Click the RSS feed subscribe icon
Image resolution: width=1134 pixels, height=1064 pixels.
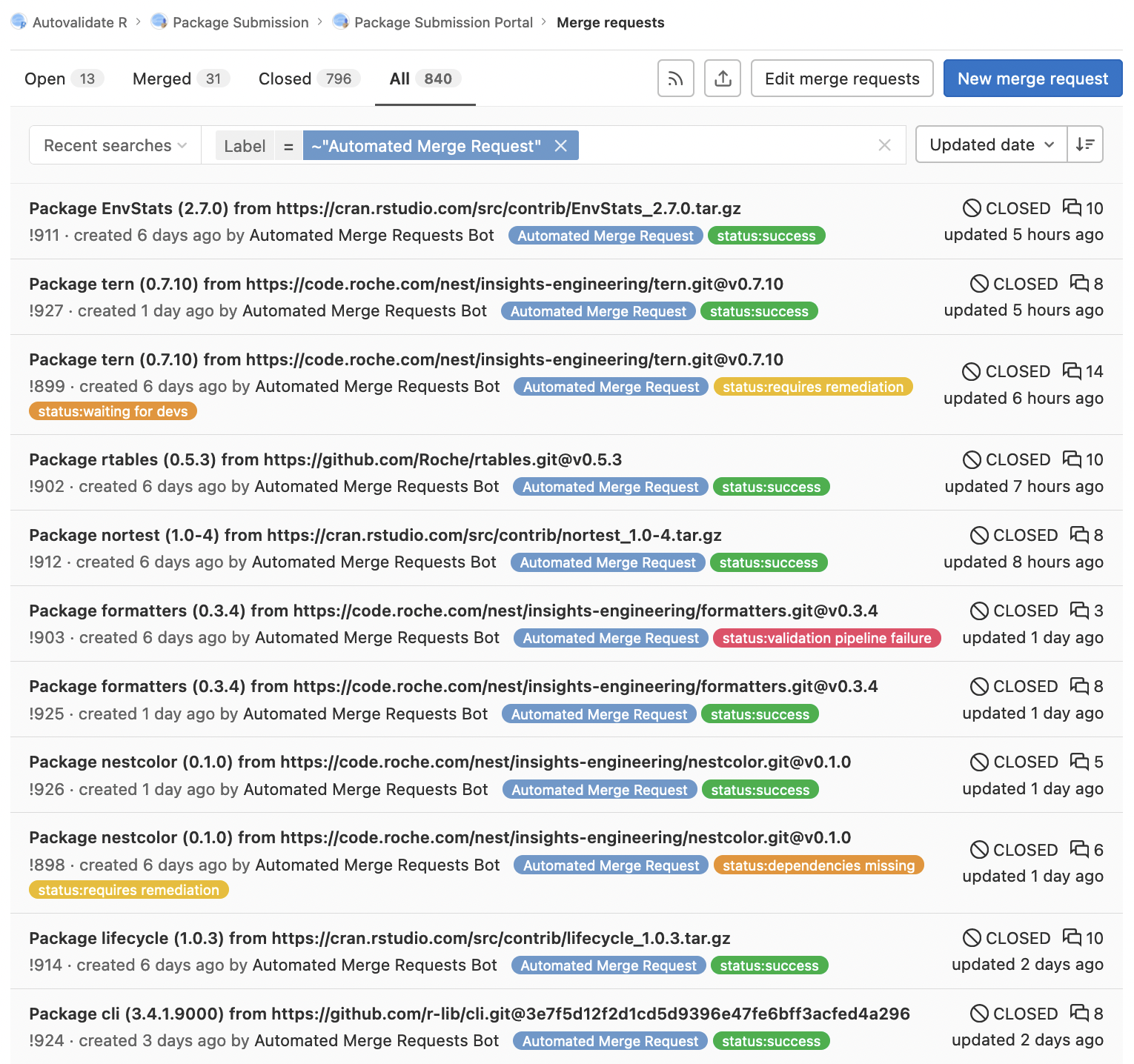675,79
